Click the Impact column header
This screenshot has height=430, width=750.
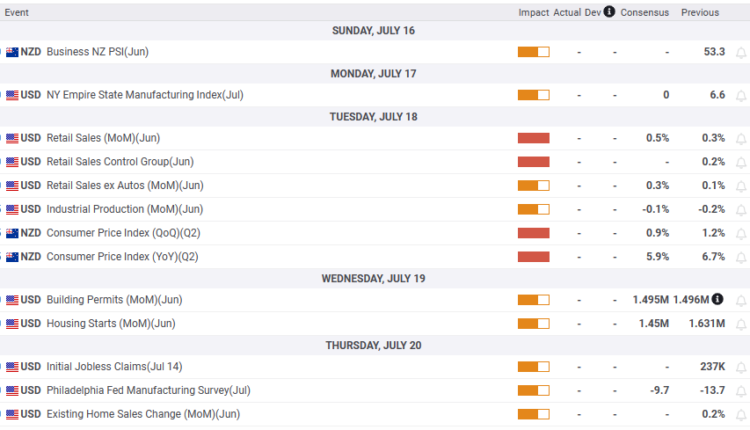[x=533, y=12]
